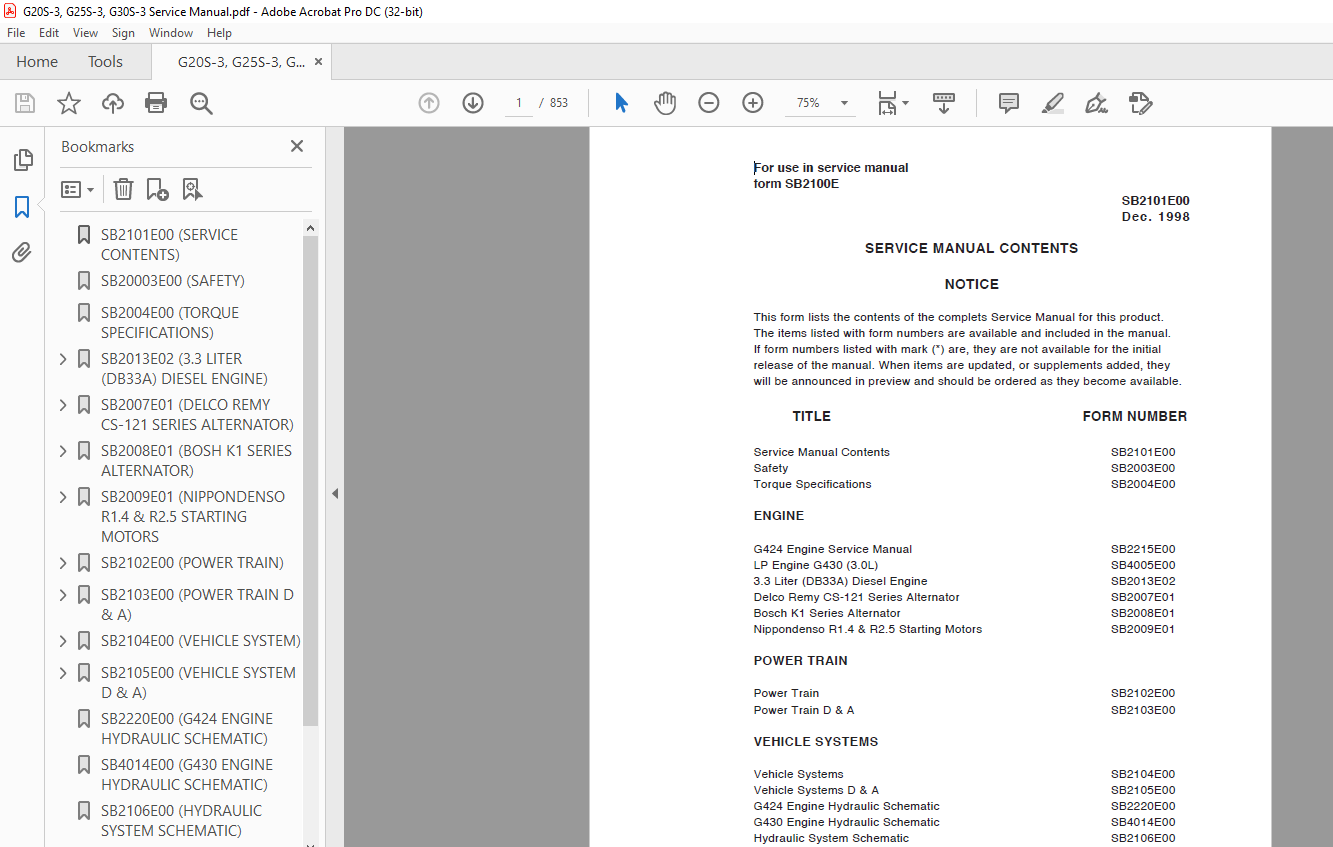Open the Sign document pen tool
The image size is (1333, 847).
tap(1096, 103)
